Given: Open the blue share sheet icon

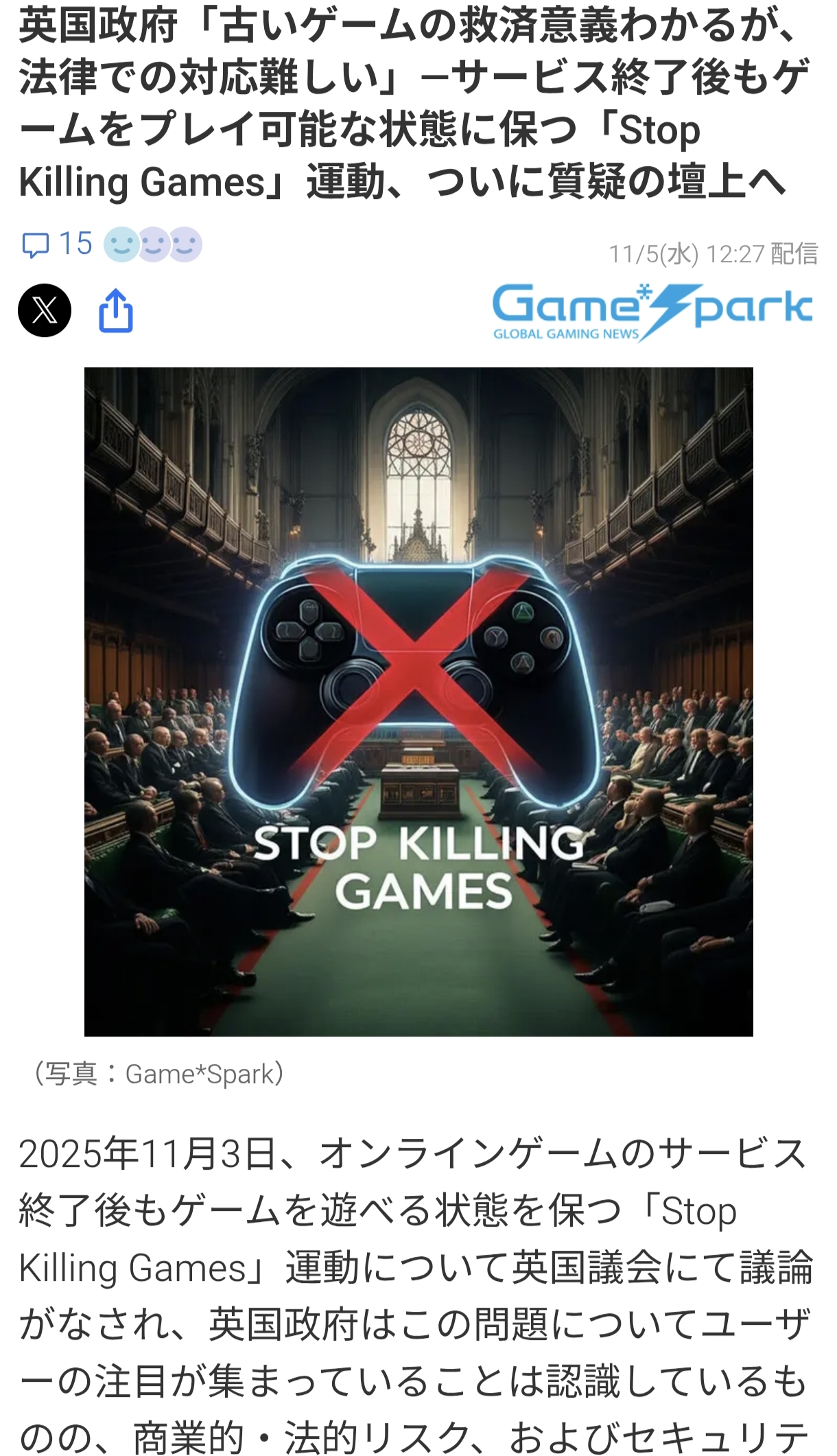Looking at the screenshot, I should click(x=116, y=310).
